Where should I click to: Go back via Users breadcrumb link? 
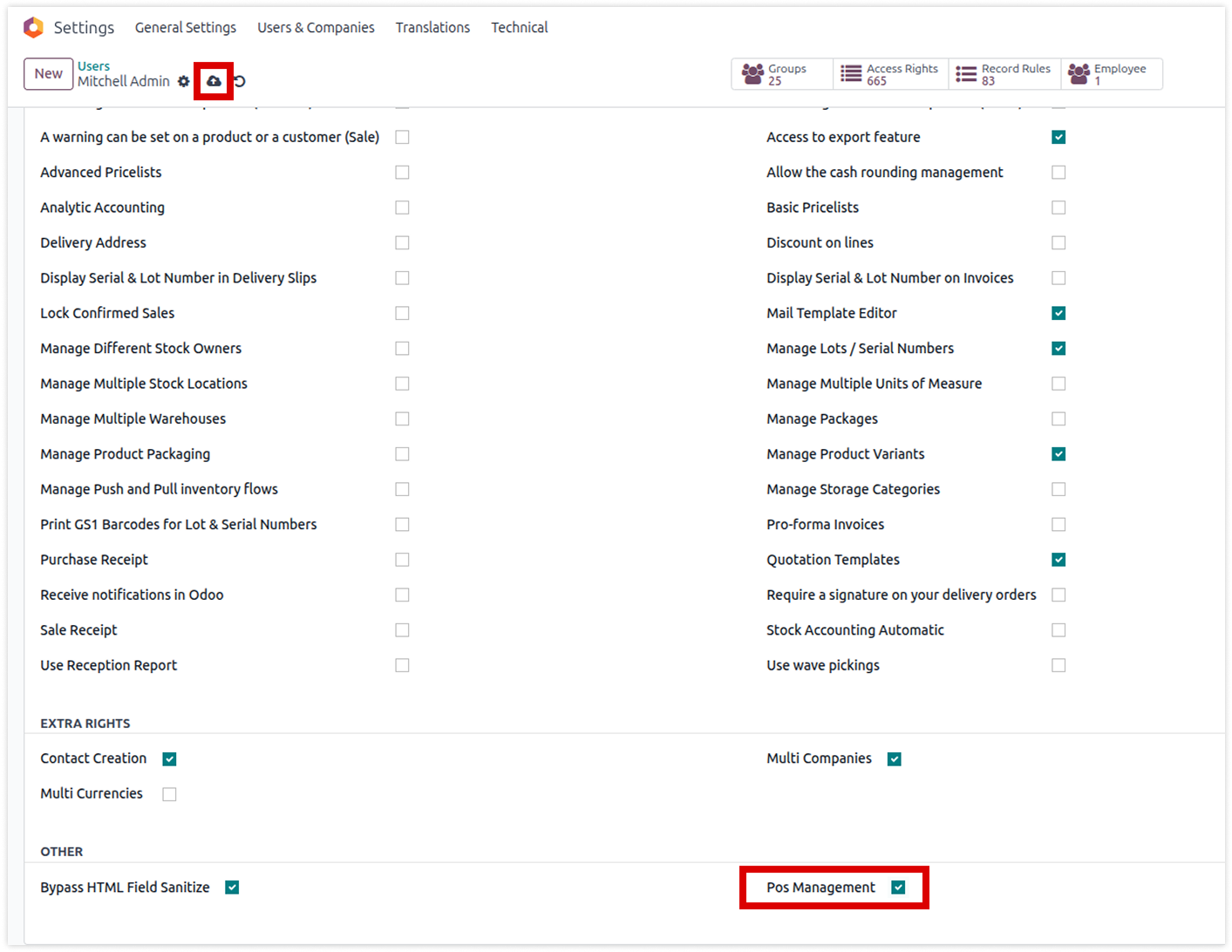pyautogui.click(x=93, y=66)
